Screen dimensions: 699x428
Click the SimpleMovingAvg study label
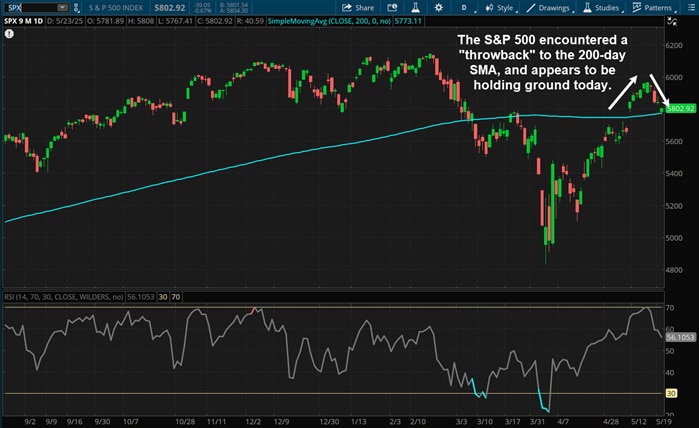(x=329, y=21)
